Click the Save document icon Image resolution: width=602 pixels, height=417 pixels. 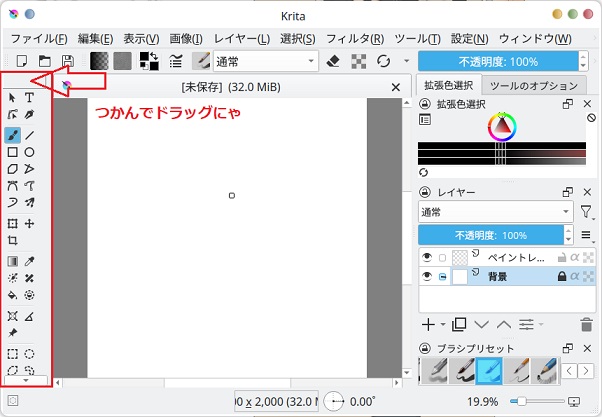click(x=68, y=62)
